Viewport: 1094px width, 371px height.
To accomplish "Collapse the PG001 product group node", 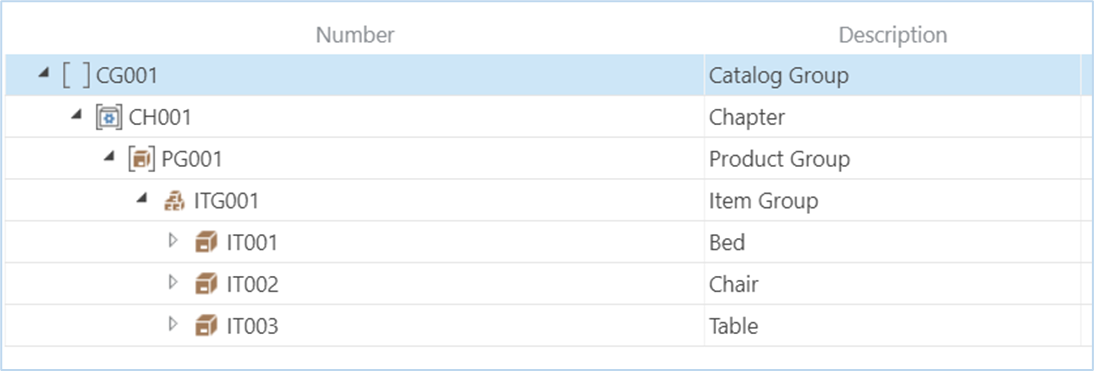I will click(110, 157).
